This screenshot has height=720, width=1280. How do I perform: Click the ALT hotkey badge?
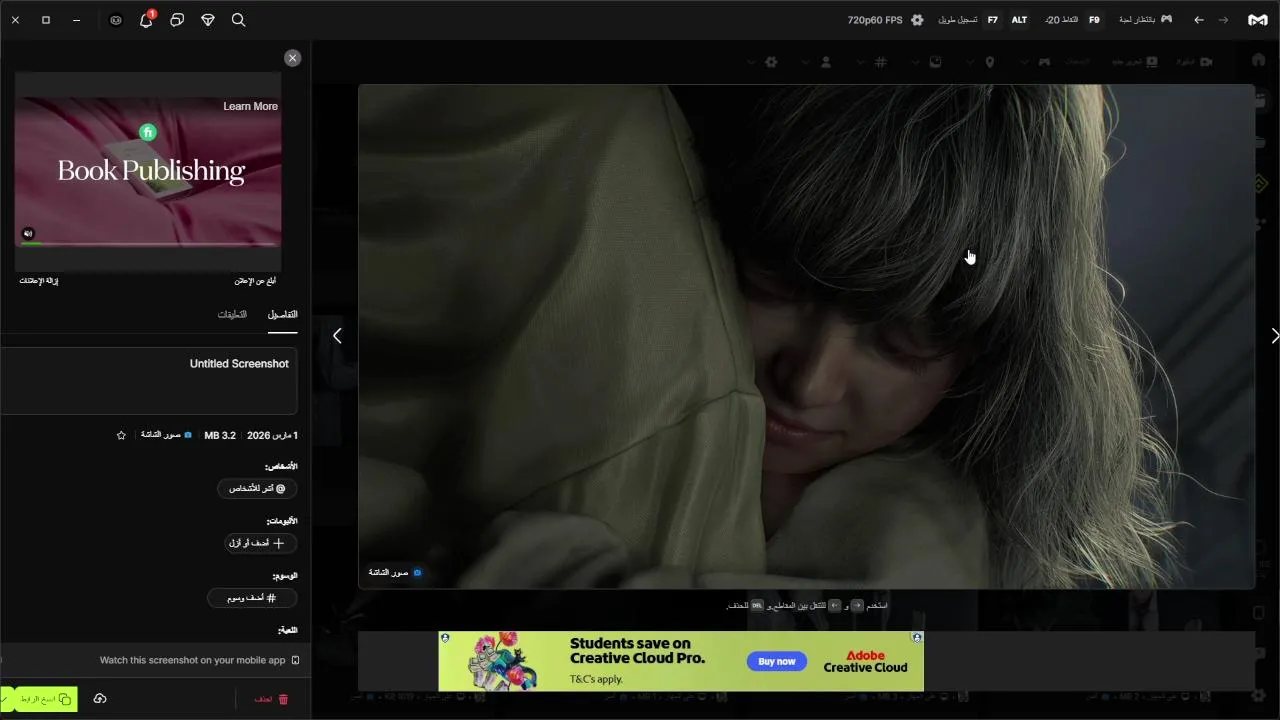click(x=1019, y=20)
